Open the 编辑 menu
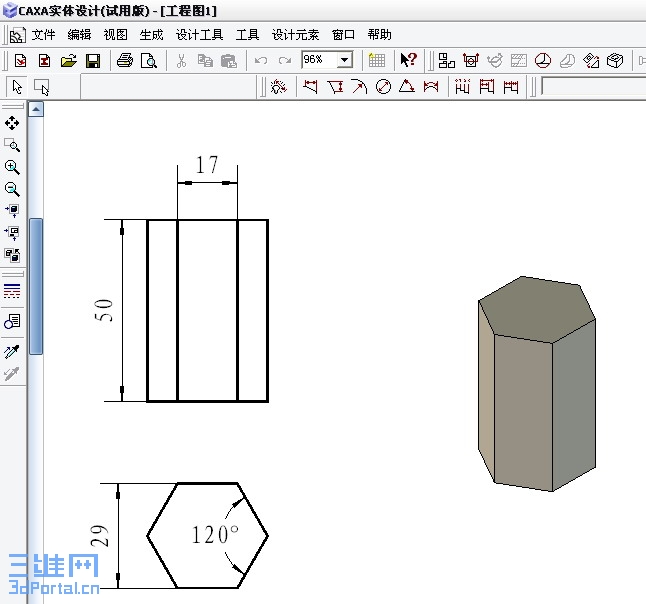 79,35
